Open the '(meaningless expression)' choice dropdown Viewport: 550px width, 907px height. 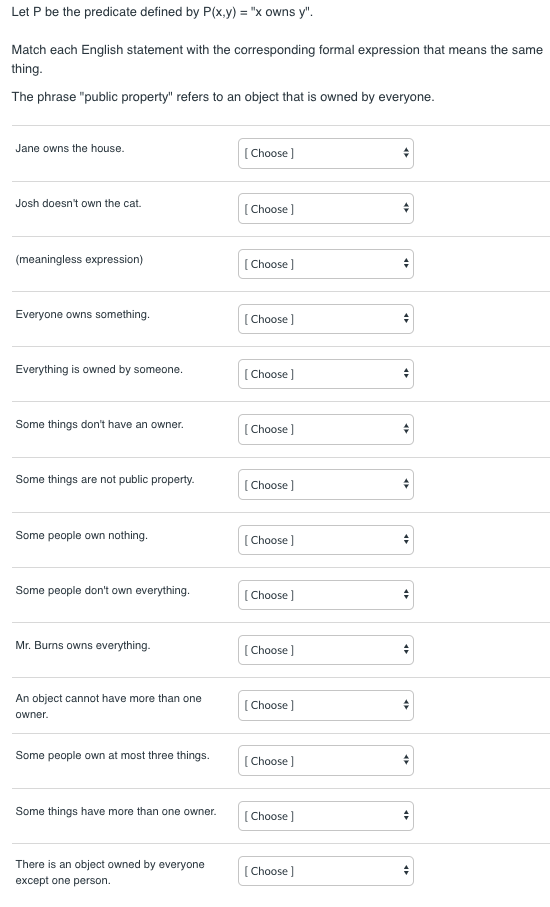pyautogui.click(x=326, y=264)
